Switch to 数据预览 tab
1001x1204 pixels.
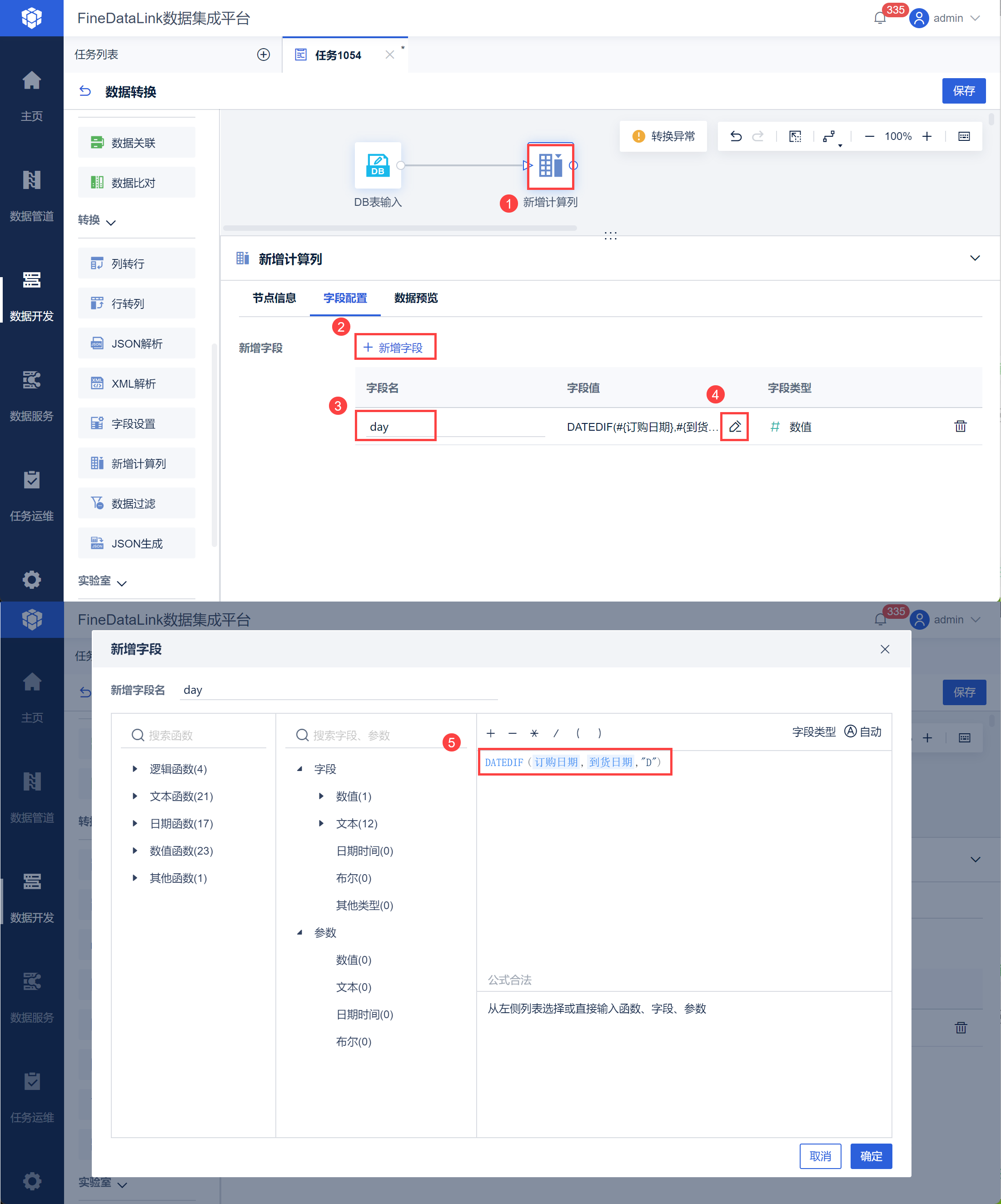tap(416, 298)
